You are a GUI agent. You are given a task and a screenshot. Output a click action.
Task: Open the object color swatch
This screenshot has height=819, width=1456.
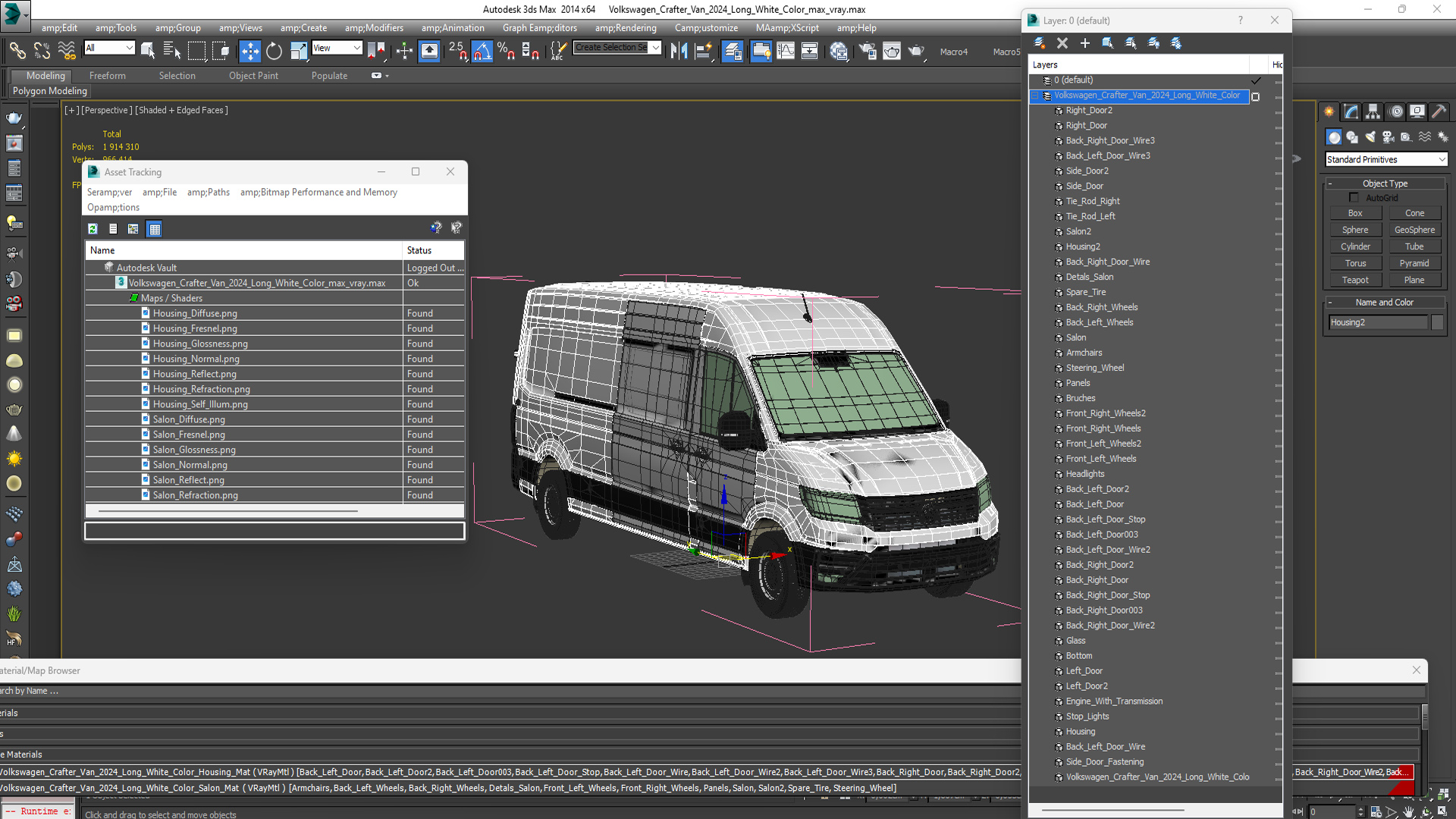coord(1437,323)
